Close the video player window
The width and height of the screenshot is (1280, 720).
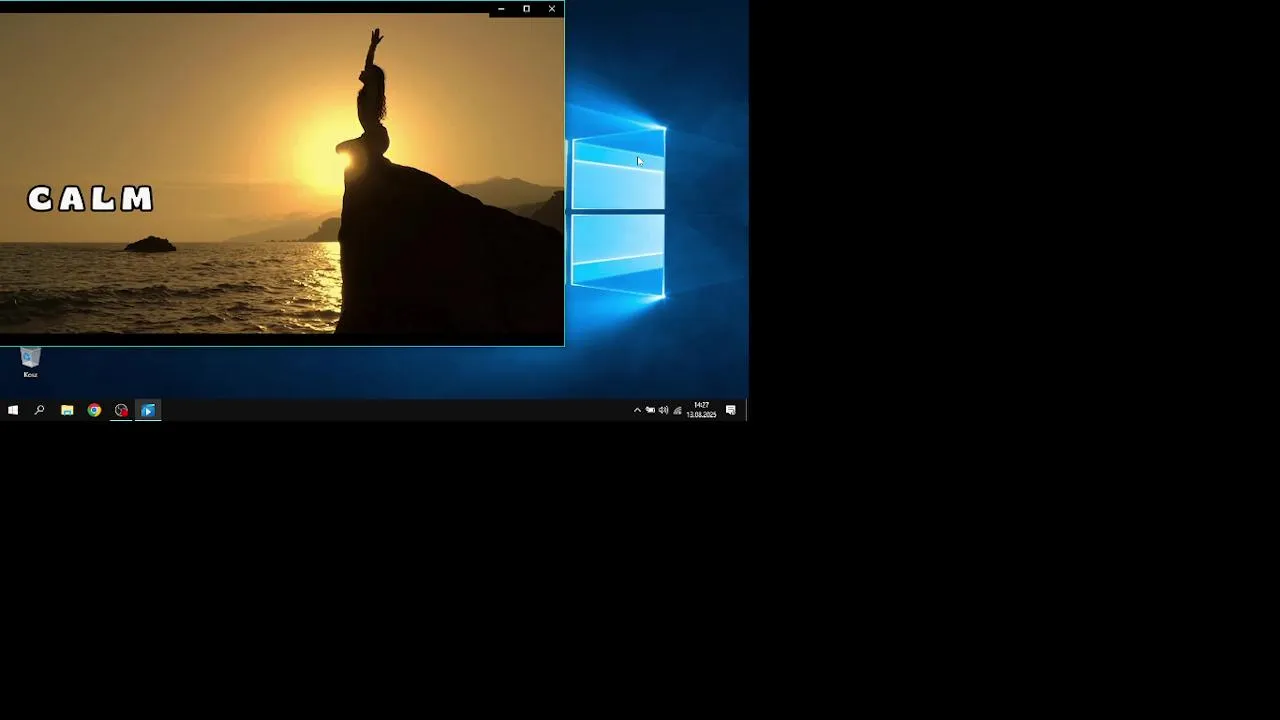(552, 9)
